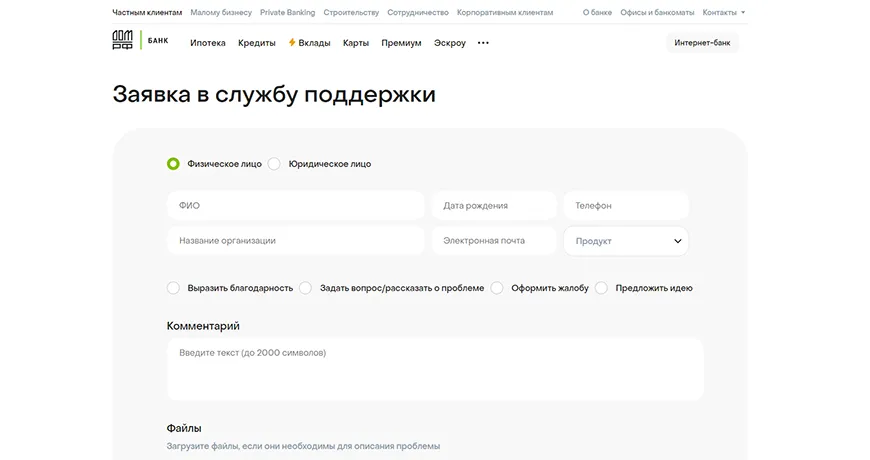Select the Оформить жалобу option
This screenshot has height=460, width=870.
click(x=497, y=288)
